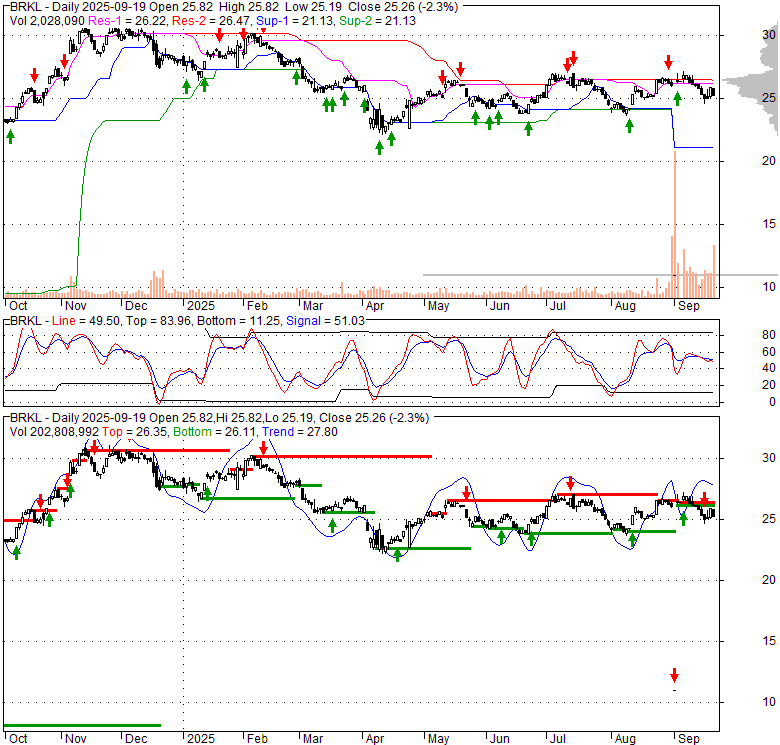Click the Bottom = 26.11 label in lower chart
The height and width of the screenshot is (745, 780).
coord(215,432)
